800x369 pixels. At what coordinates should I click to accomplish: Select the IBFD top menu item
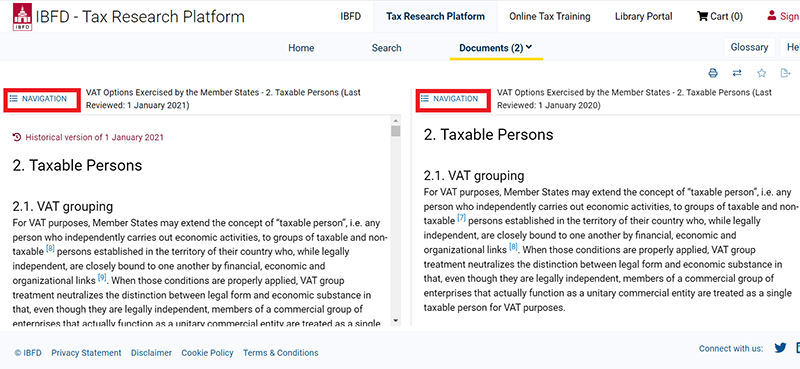[351, 16]
